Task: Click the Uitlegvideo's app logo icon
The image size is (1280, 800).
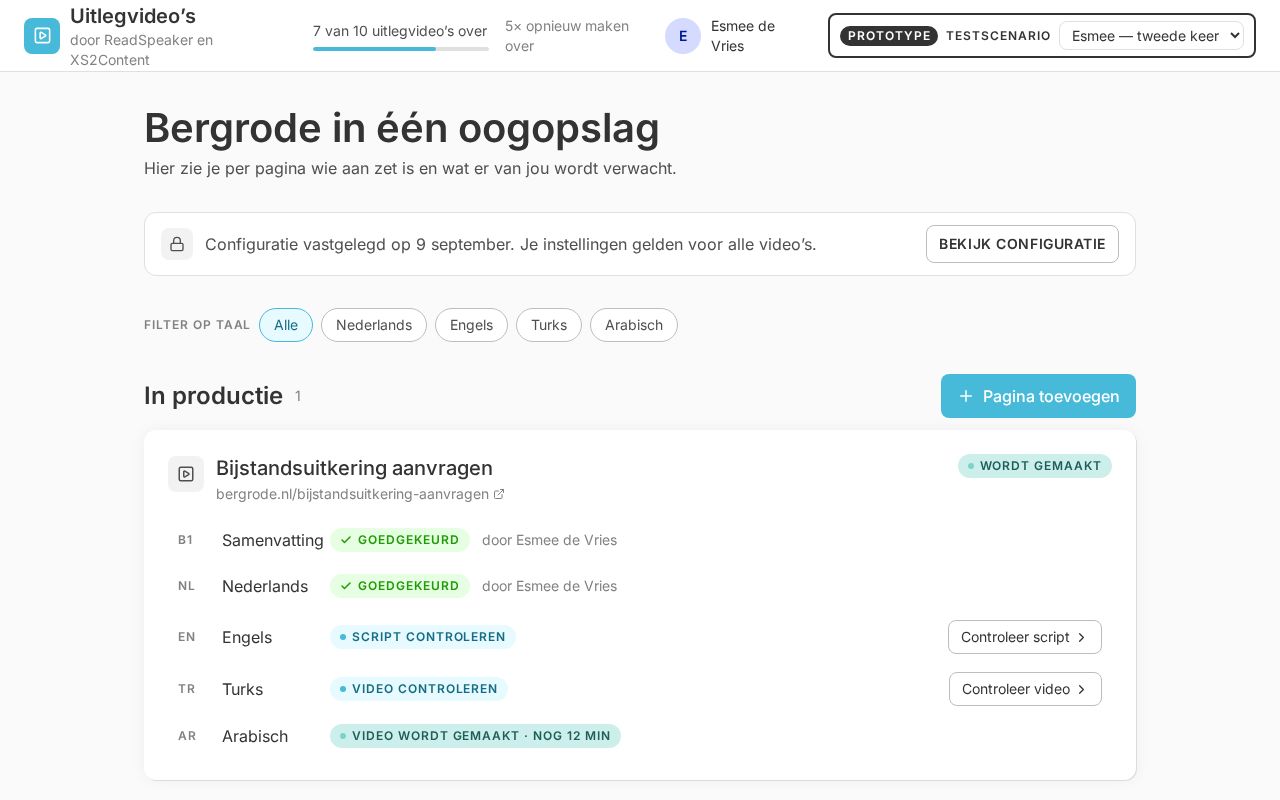Action: pyautogui.click(x=42, y=36)
